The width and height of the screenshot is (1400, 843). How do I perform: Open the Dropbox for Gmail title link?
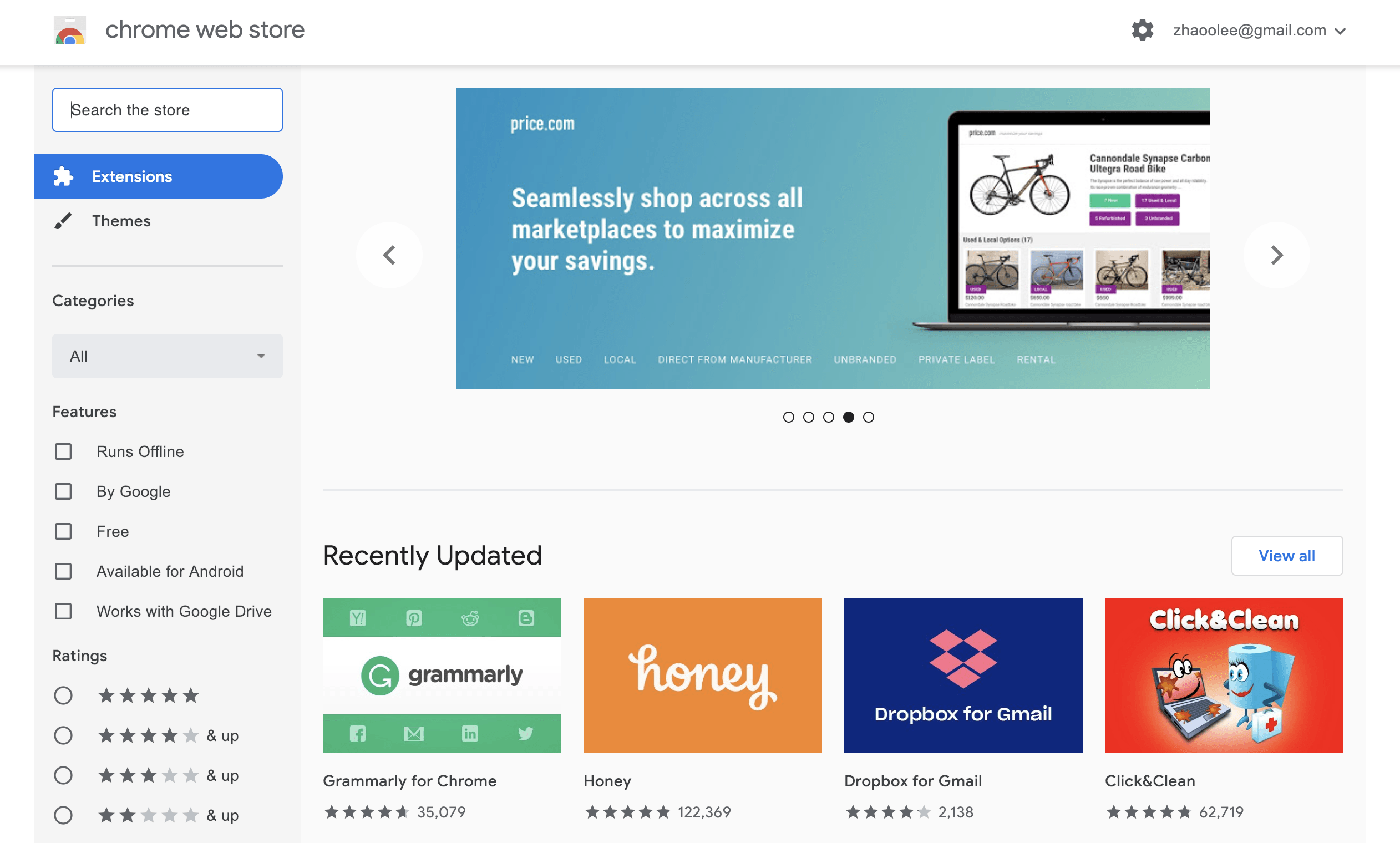(x=912, y=781)
